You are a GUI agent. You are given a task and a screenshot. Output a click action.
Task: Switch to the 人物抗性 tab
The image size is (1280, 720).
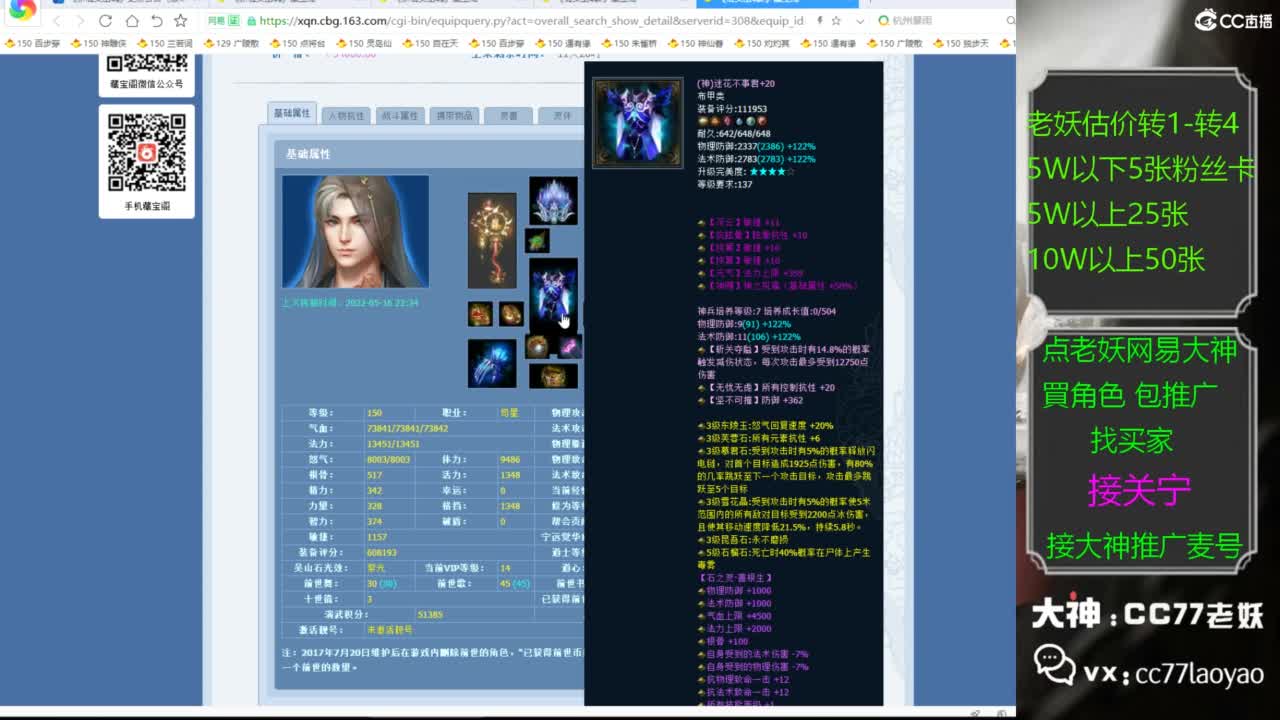tap(347, 115)
